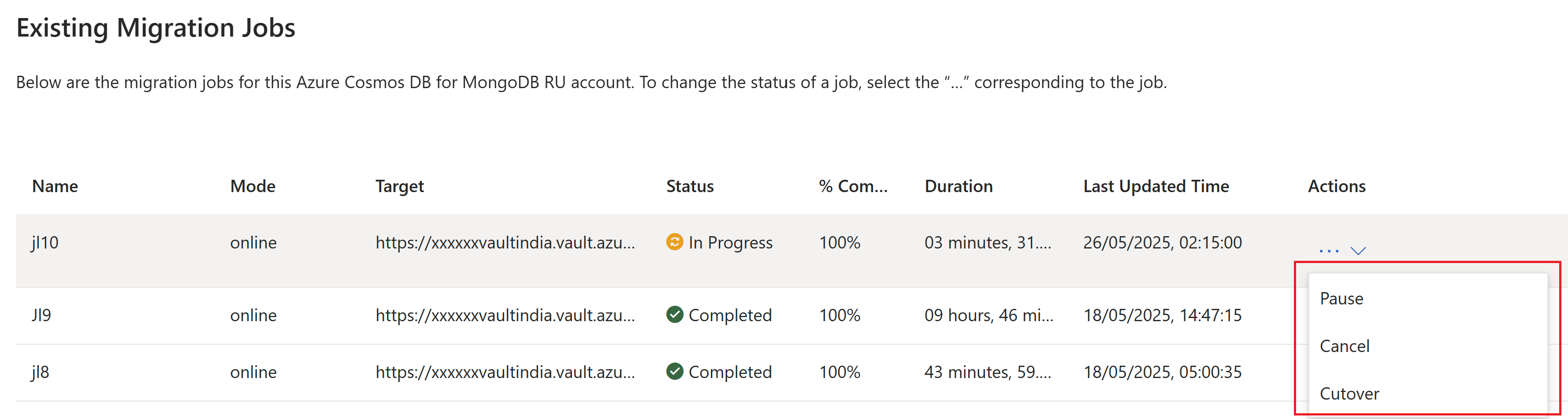The image size is (1568, 419).
Task: Collapse the open actions menu via the chevron
Action: pos(1359,250)
